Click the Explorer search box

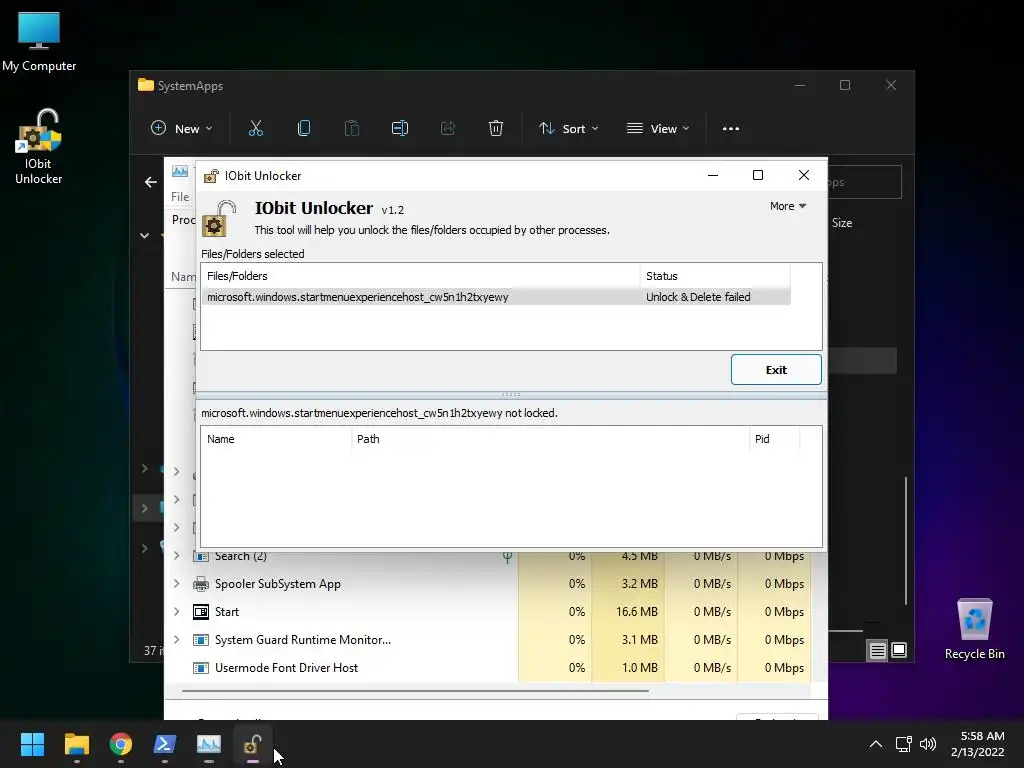tap(865, 182)
